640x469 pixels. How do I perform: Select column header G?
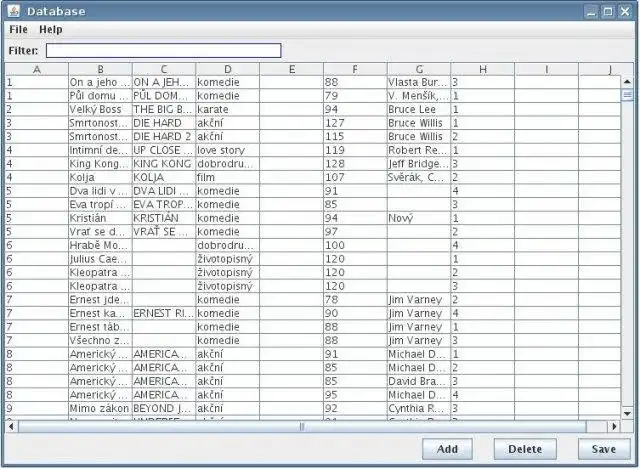(x=419, y=69)
